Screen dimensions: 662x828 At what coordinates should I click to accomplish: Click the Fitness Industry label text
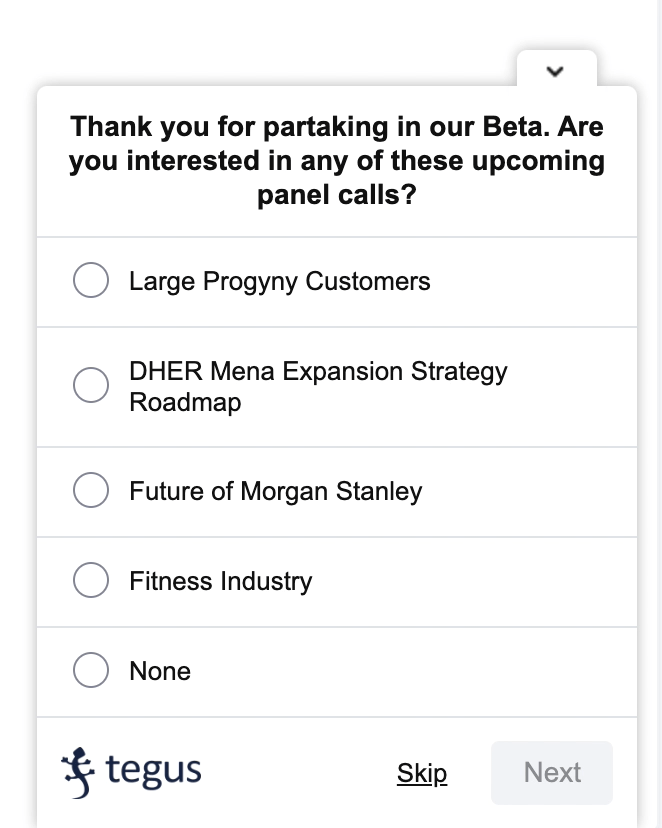(x=221, y=581)
